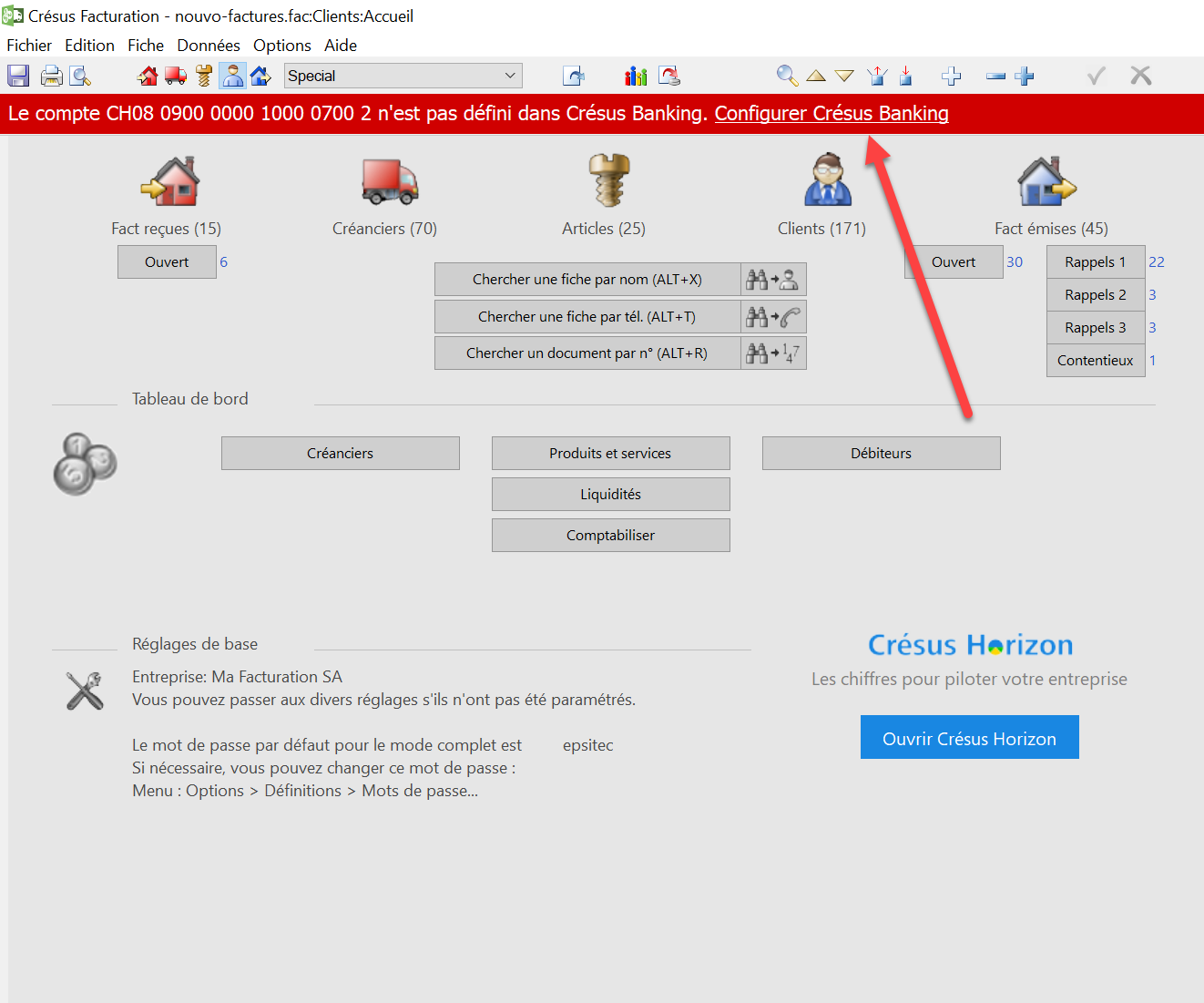
Task: Click Chercher une fiche par tél. button
Action: (x=587, y=317)
